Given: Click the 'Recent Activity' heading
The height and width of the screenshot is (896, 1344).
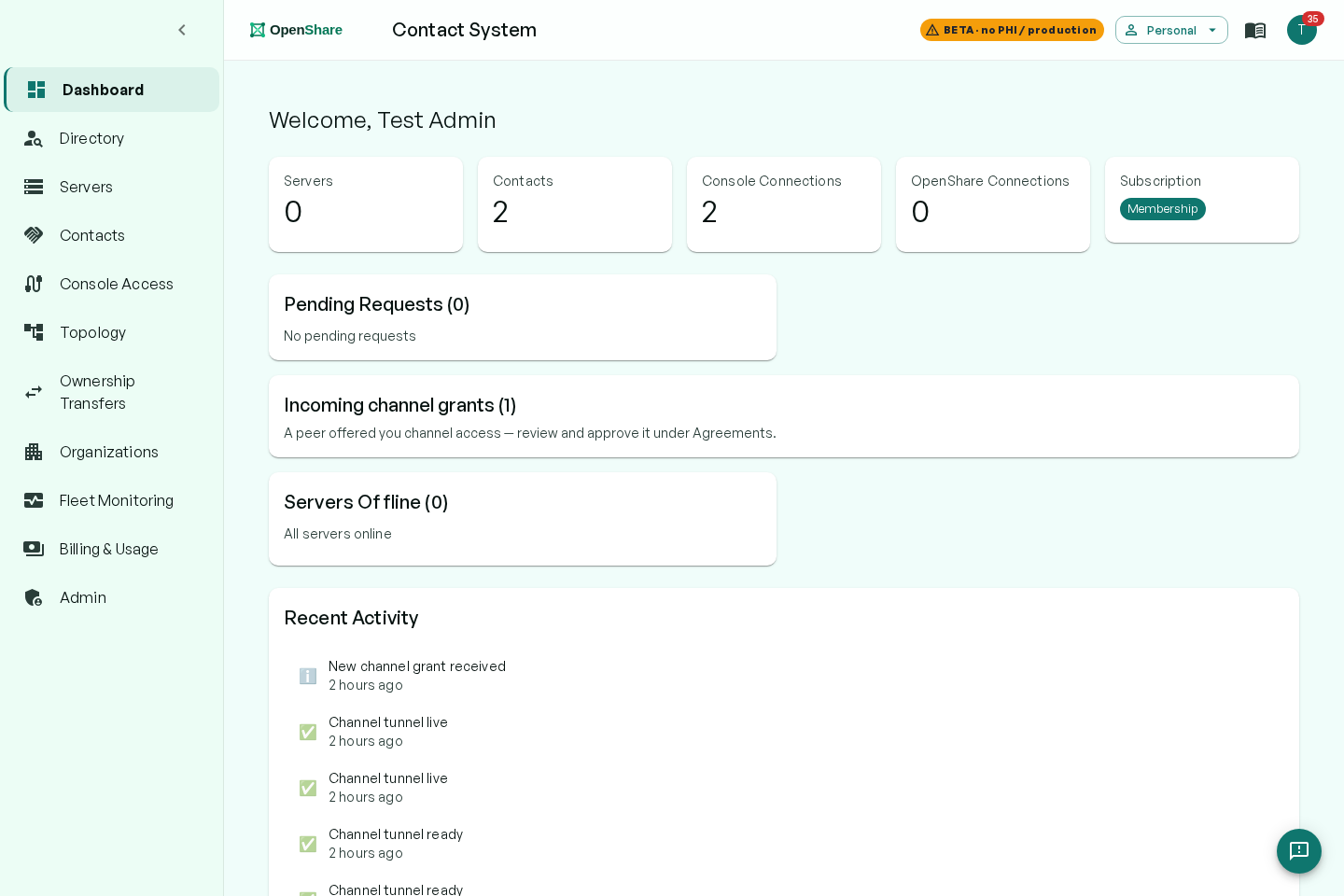Looking at the screenshot, I should (x=351, y=618).
